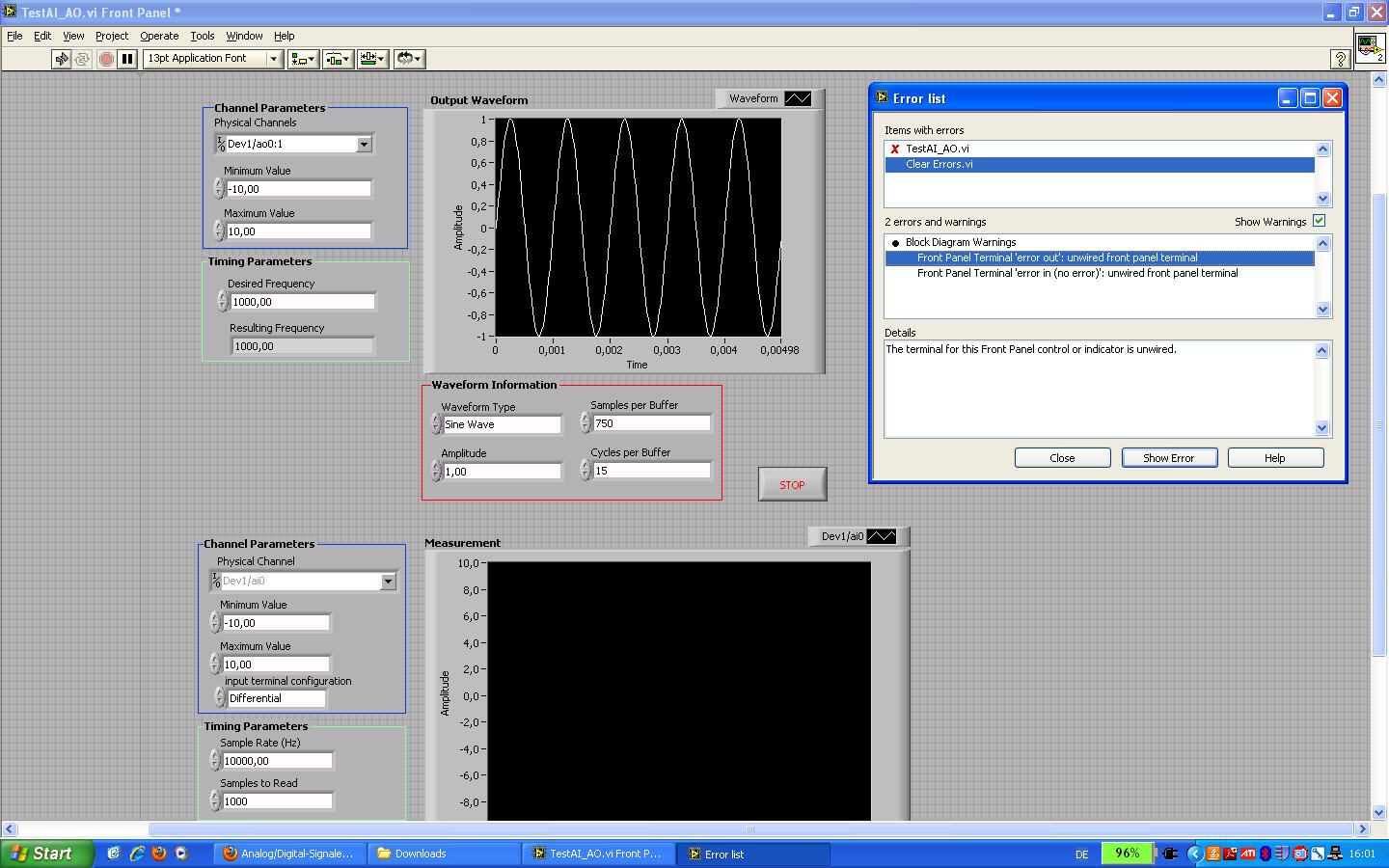Viewport: 1389px width, 868px height.
Task: Open the Dev1/ai0 physical channel dropdown
Action: [388, 582]
